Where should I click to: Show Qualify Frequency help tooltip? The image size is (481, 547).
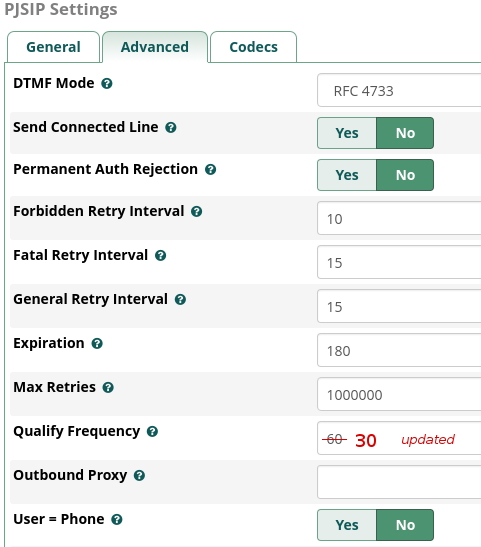click(x=152, y=432)
